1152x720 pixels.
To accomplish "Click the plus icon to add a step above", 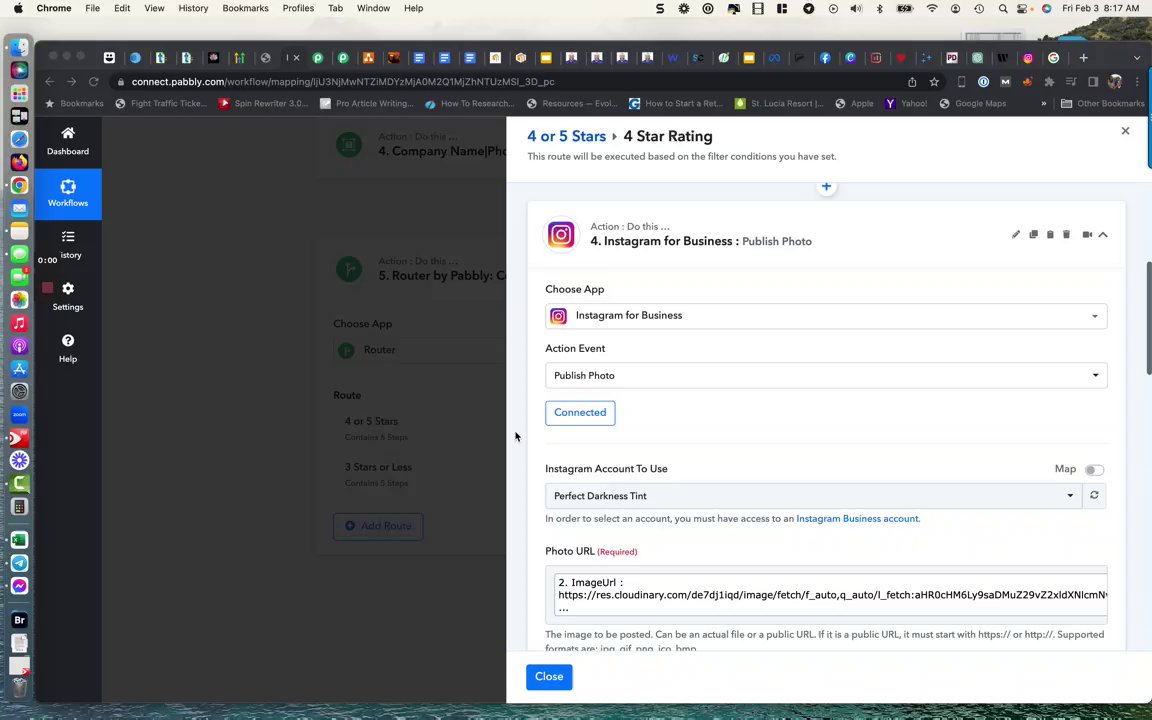I will [x=826, y=187].
